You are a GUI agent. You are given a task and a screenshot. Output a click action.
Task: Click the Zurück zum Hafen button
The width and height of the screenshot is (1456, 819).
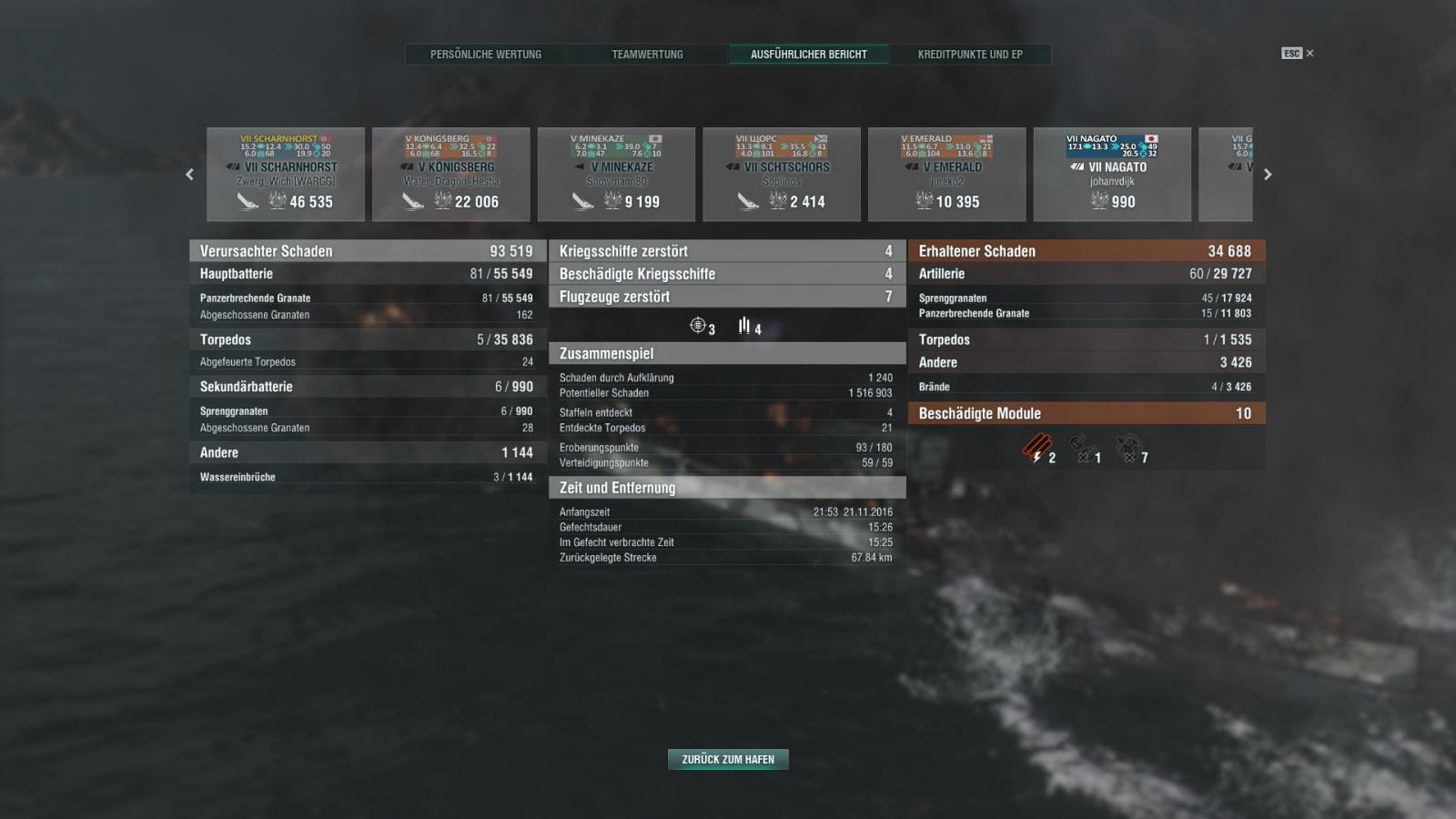(728, 759)
